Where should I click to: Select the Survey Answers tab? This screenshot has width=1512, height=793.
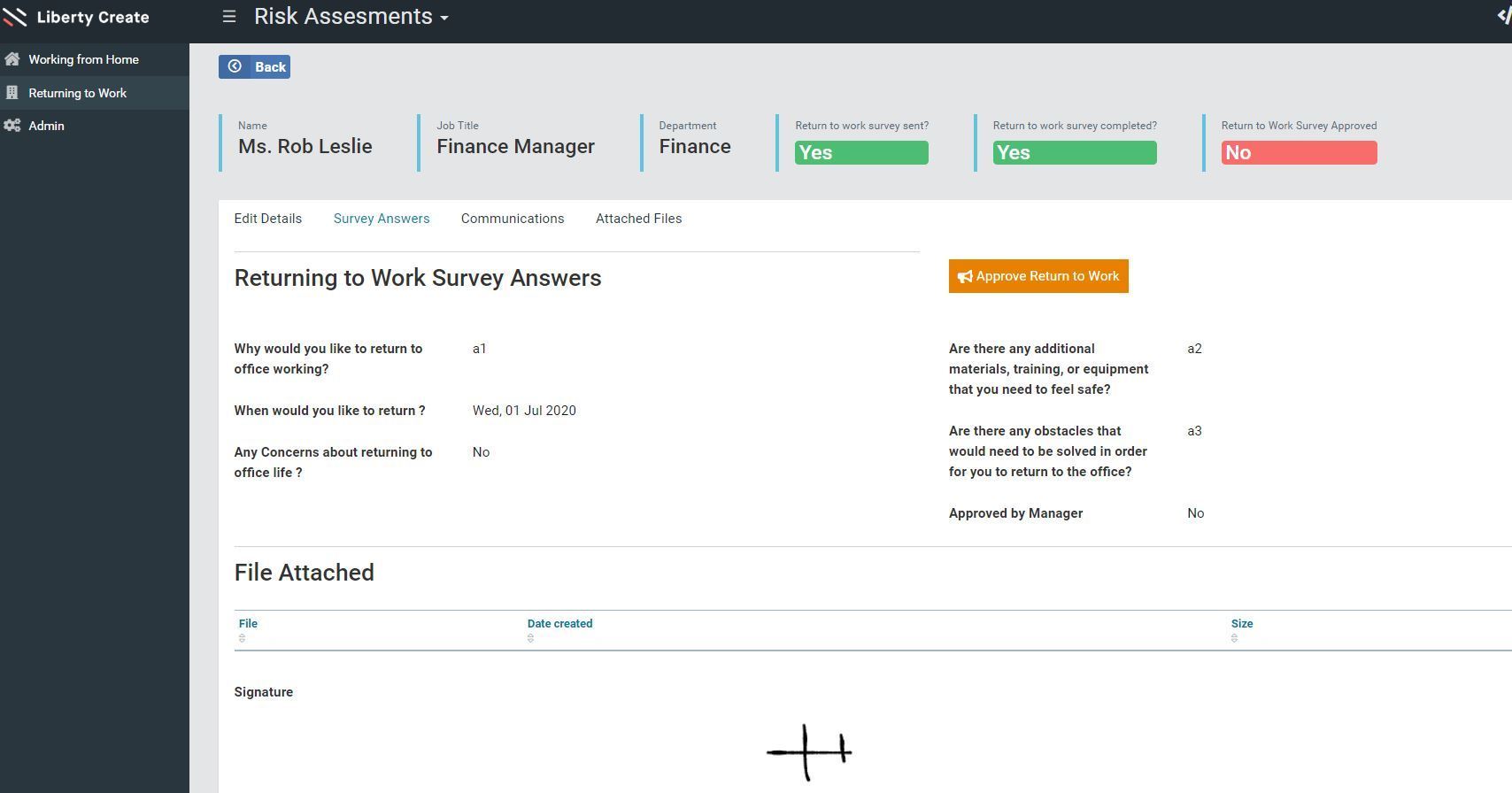pyautogui.click(x=381, y=219)
